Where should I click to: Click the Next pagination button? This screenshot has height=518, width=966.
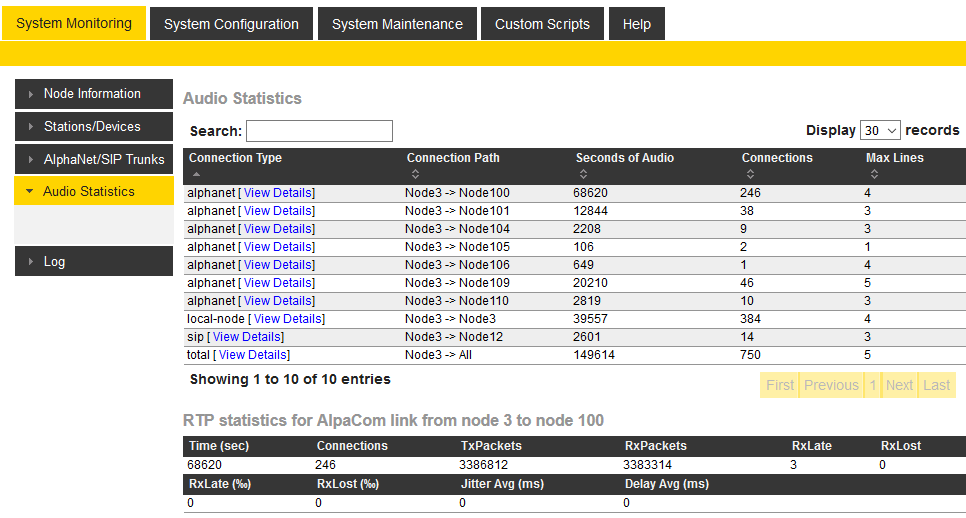899,385
